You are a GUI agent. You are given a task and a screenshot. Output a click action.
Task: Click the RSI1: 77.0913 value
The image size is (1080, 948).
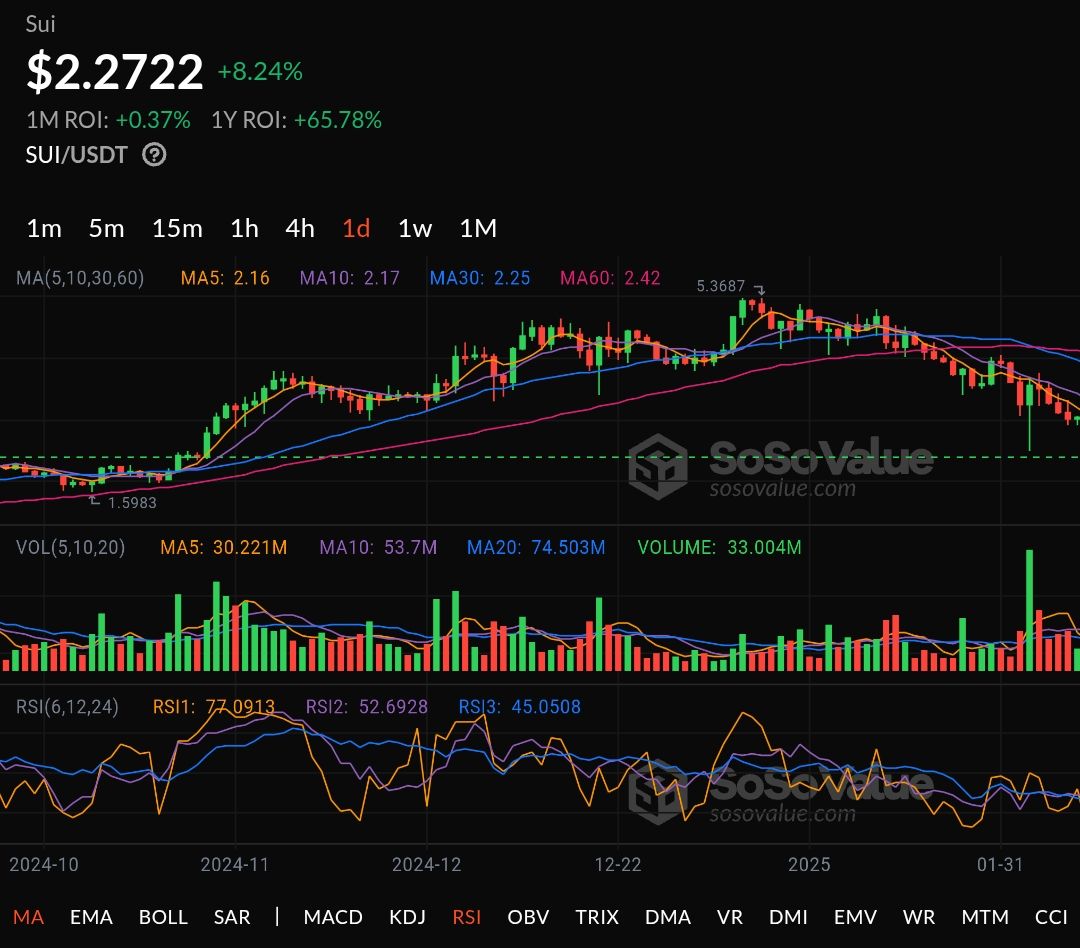click(x=214, y=706)
